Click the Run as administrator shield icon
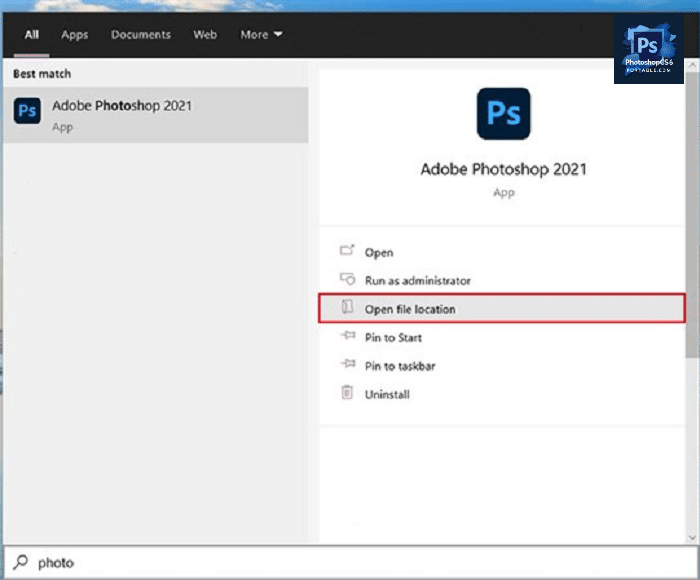The image size is (700, 580). point(347,279)
